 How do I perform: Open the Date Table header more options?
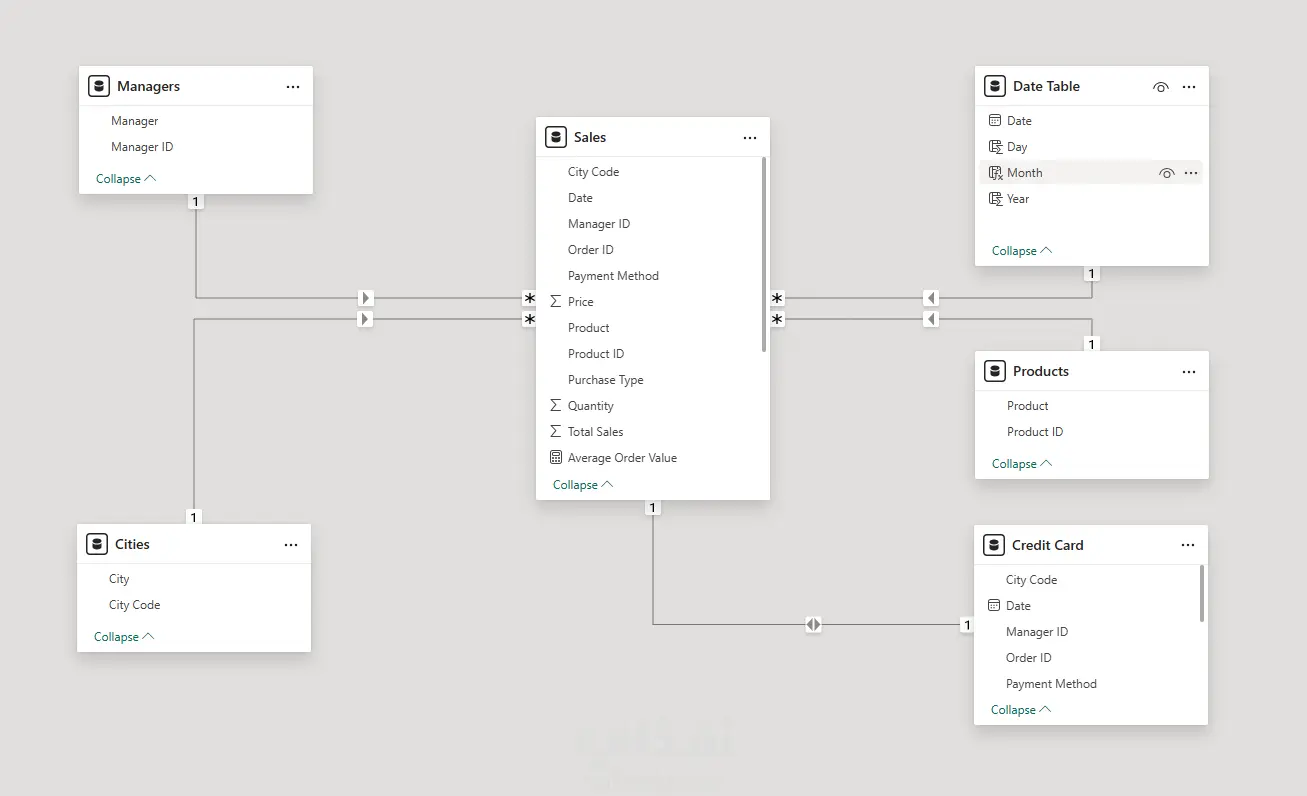tap(1189, 87)
